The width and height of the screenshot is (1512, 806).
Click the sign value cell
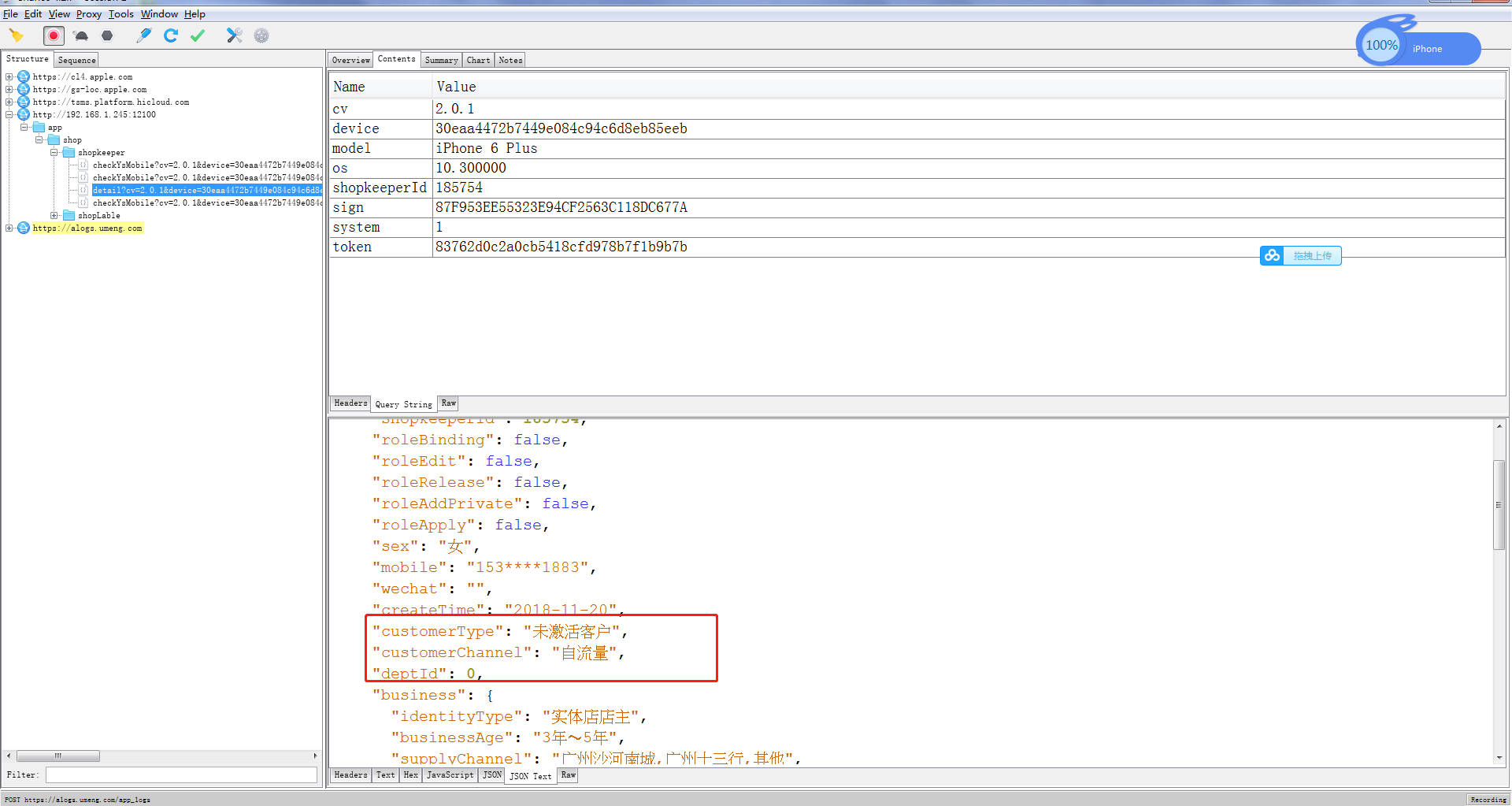point(969,207)
